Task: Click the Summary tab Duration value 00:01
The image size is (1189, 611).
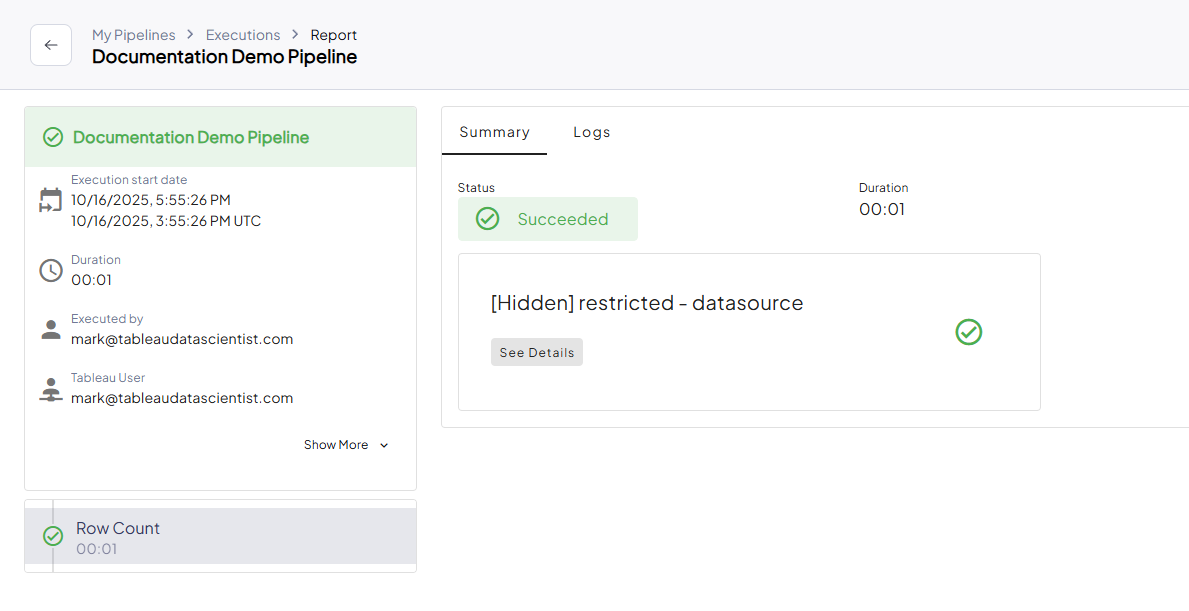Action: pyautogui.click(x=882, y=209)
